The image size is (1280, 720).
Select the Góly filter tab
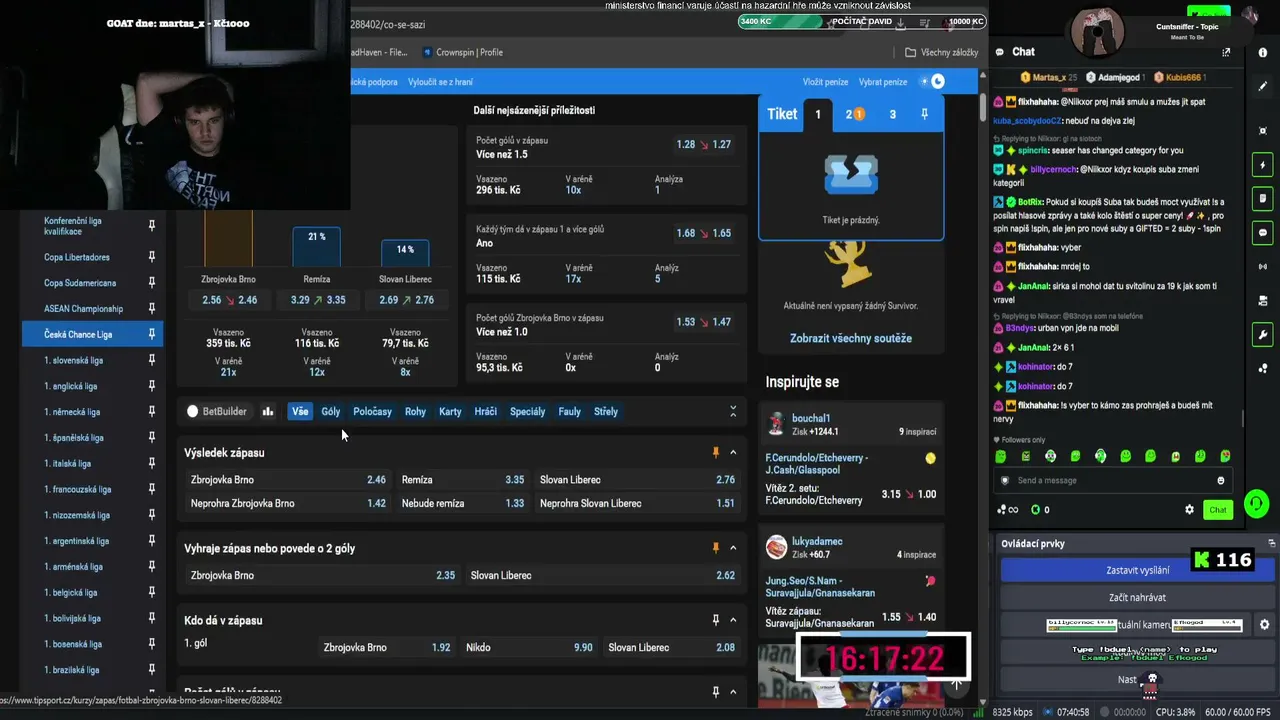331,411
